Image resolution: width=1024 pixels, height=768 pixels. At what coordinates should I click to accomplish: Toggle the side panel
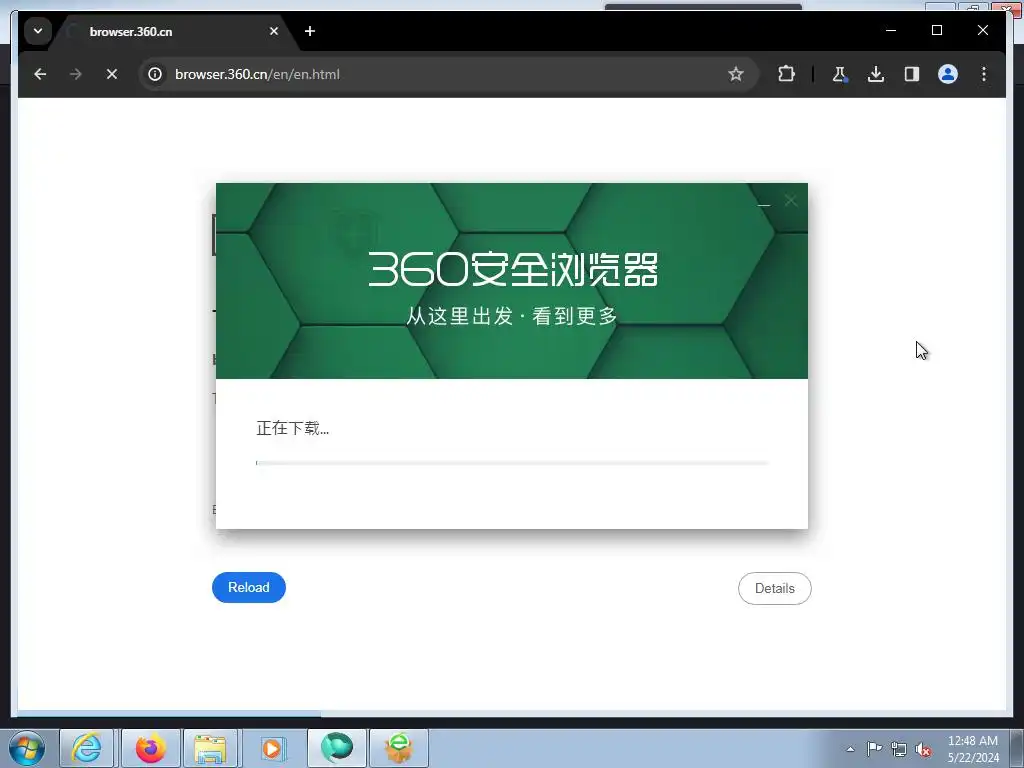[x=912, y=74]
